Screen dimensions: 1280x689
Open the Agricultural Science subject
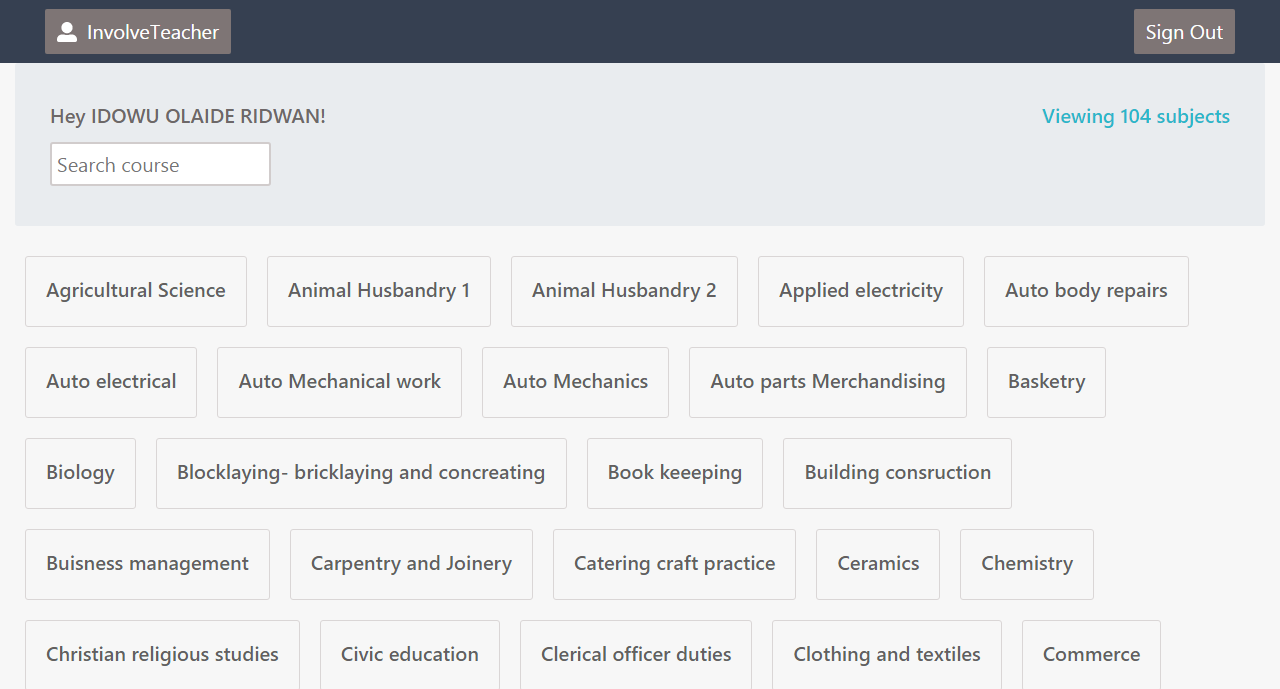click(x=136, y=291)
